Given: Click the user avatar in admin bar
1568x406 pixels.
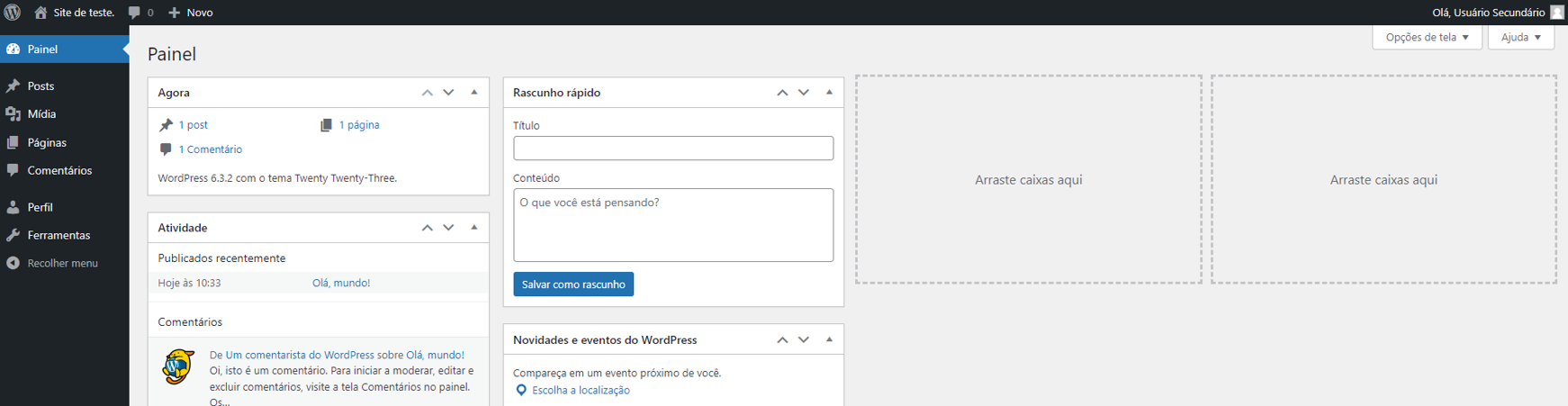Looking at the screenshot, I should pyautogui.click(x=1557, y=13).
